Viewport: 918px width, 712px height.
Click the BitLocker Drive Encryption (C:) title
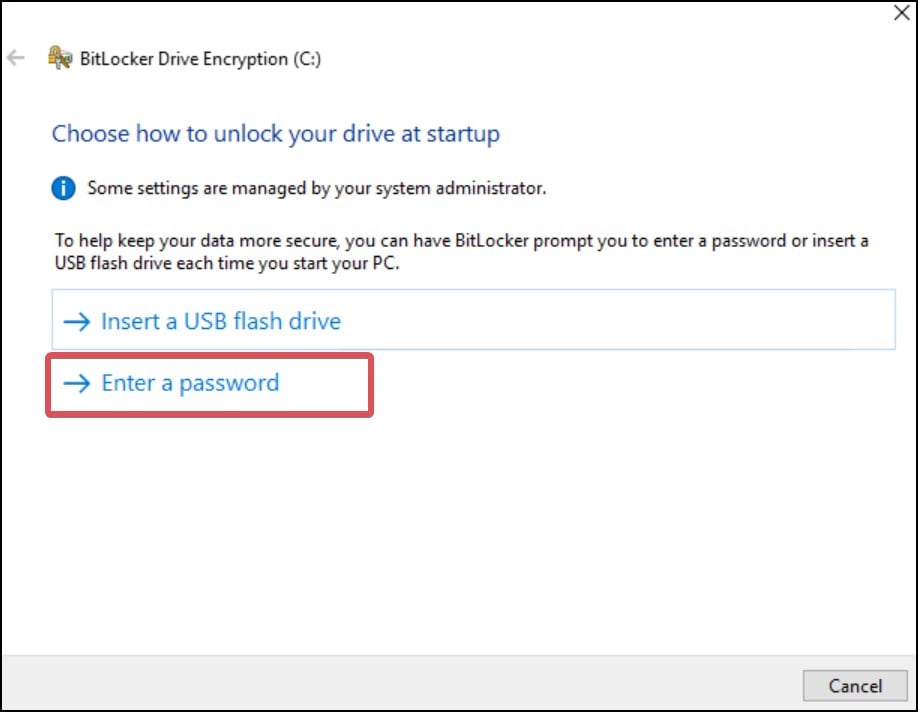click(x=201, y=59)
